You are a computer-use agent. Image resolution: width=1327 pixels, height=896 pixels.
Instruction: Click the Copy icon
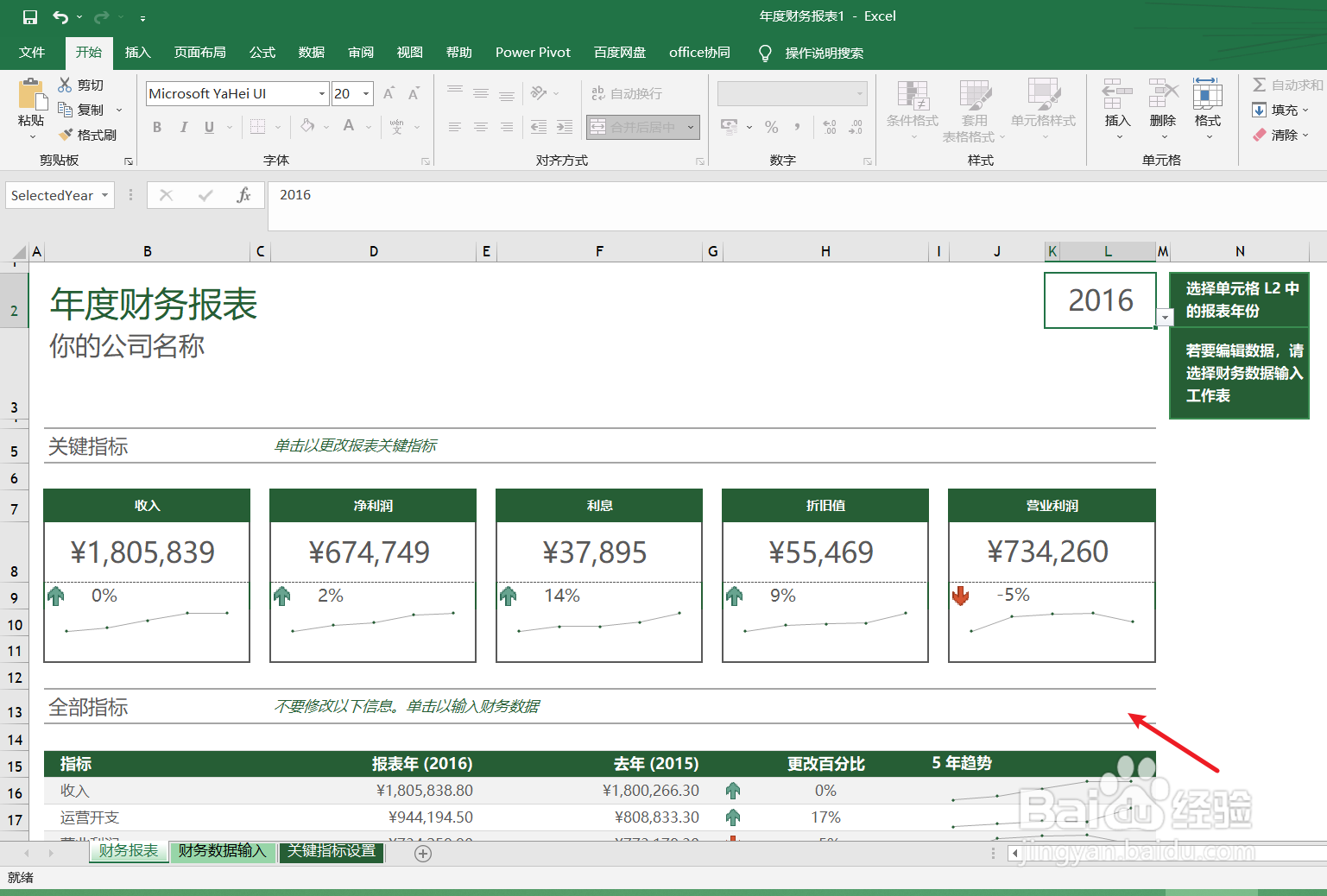65,110
